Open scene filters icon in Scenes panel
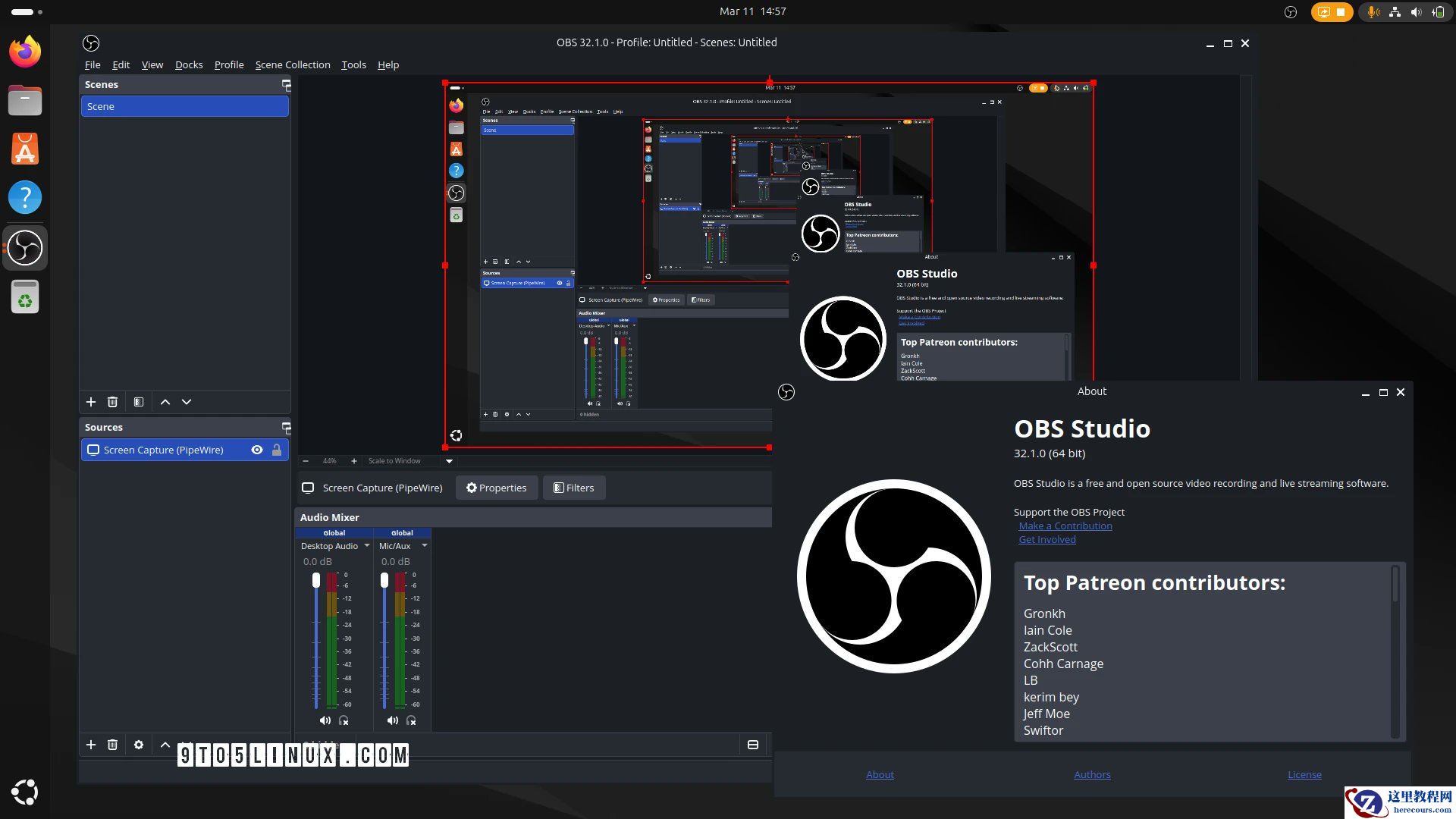This screenshot has width=1456, height=819. click(139, 402)
